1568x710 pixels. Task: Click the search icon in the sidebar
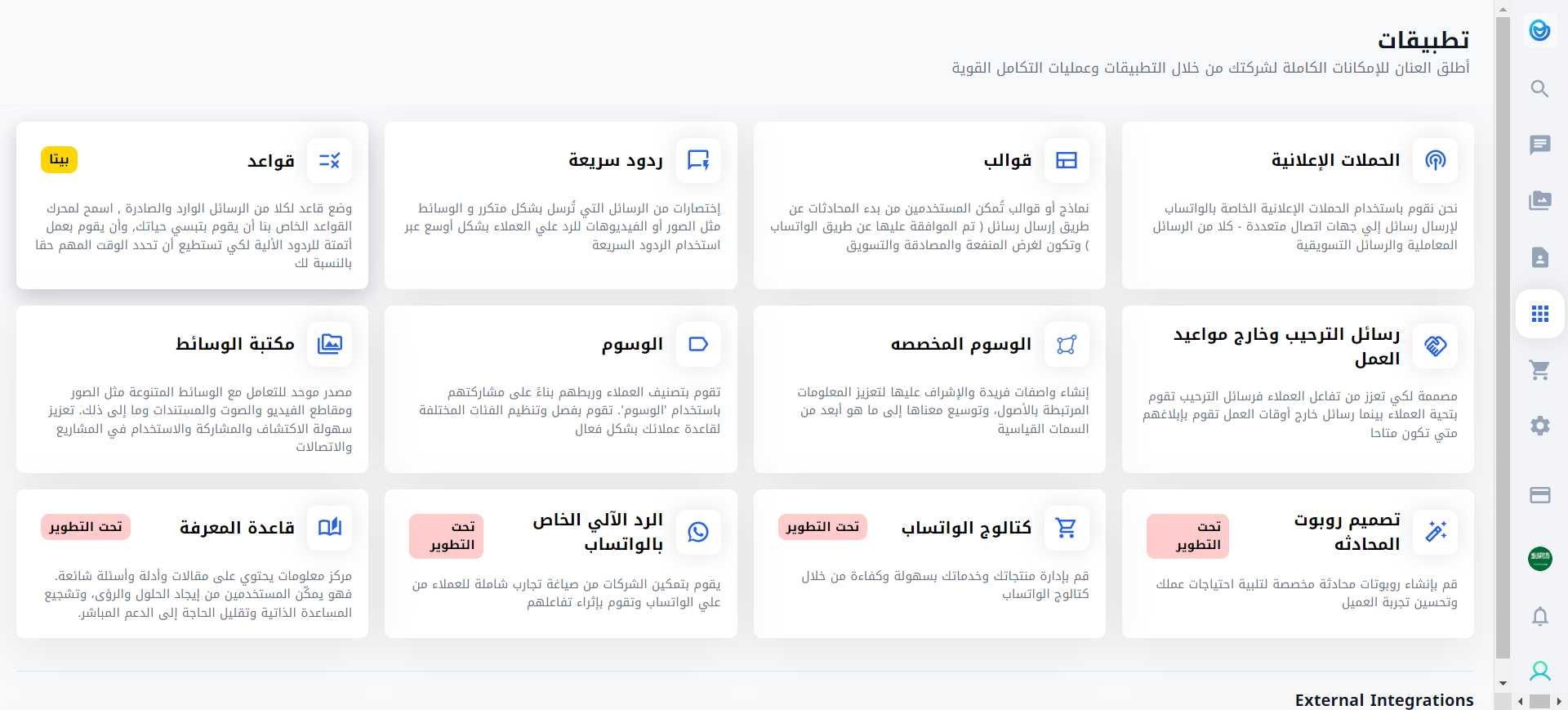click(1539, 88)
